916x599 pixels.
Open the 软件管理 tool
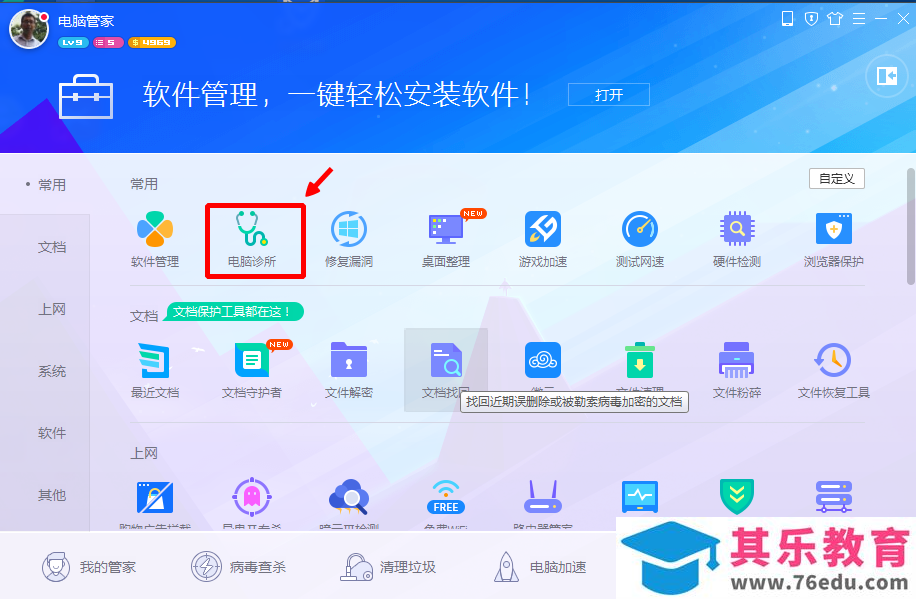155,240
